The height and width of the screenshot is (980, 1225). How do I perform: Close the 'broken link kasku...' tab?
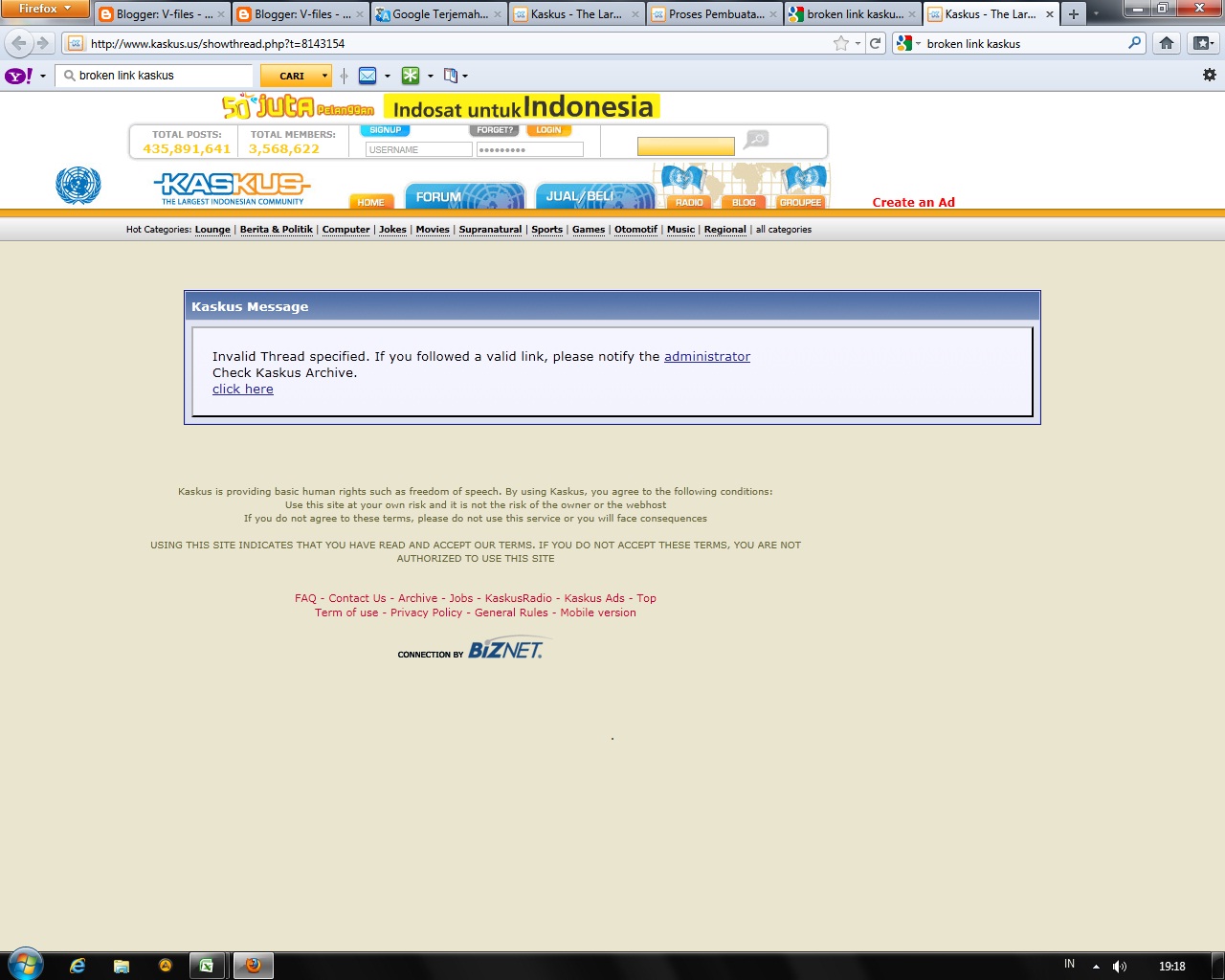pos(911,14)
